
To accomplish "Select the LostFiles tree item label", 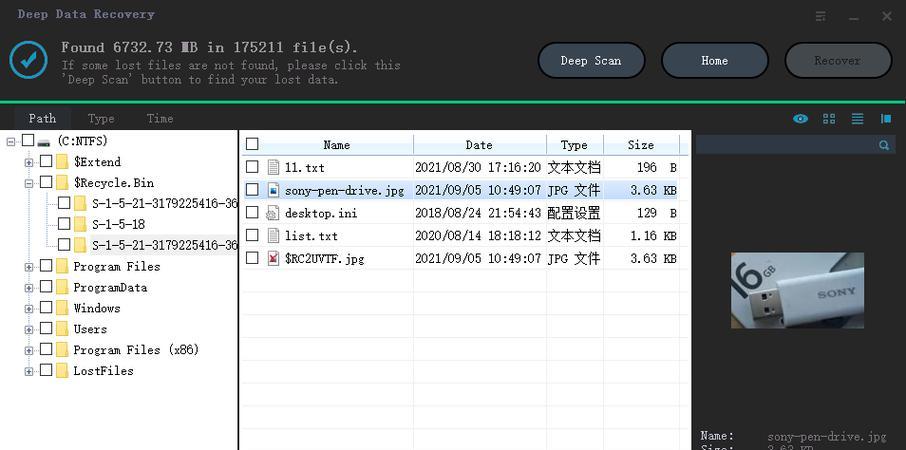I will pyautogui.click(x=103, y=371).
